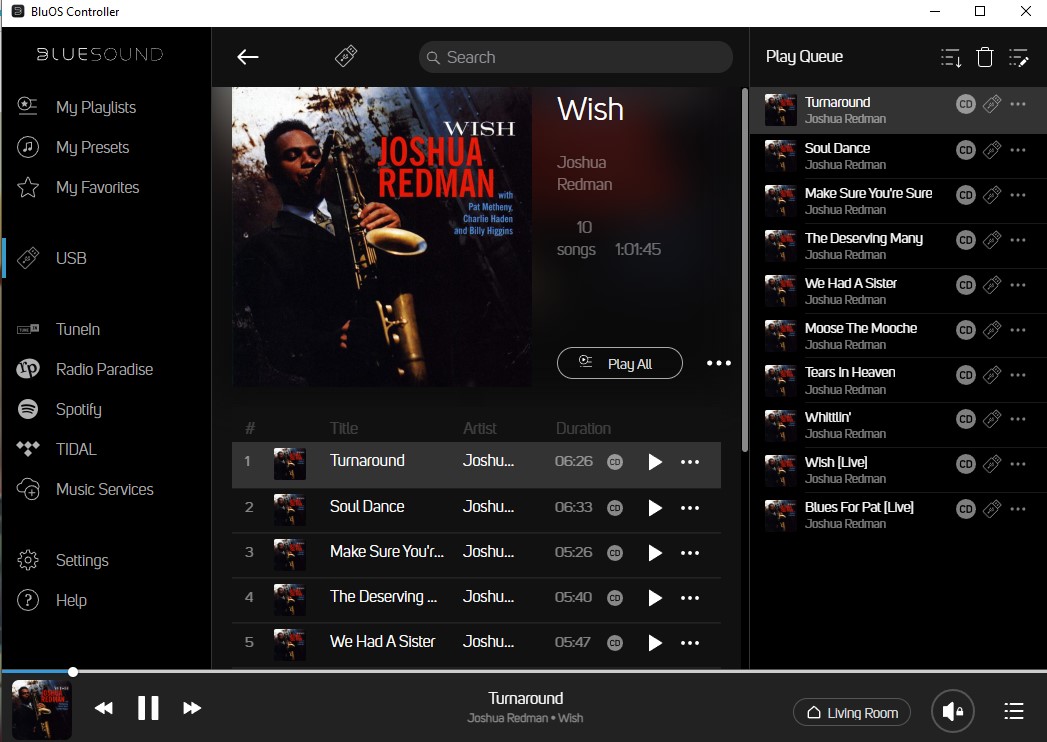Play track Soul Dance in album list

(655, 508)
